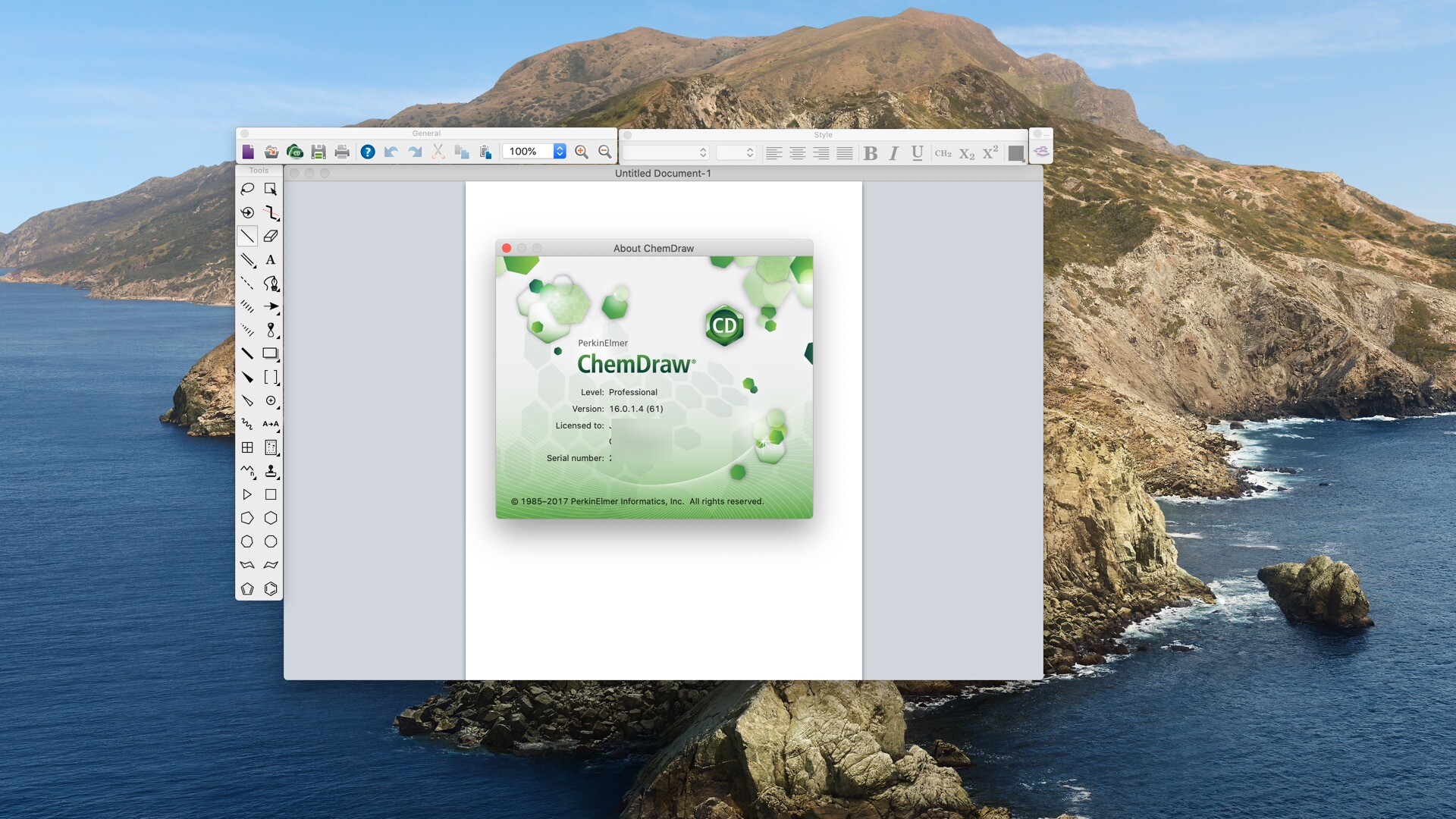Select the Solid Bond tool
This screenshot has width=1456, height=819.
click(x=247, y=236)
